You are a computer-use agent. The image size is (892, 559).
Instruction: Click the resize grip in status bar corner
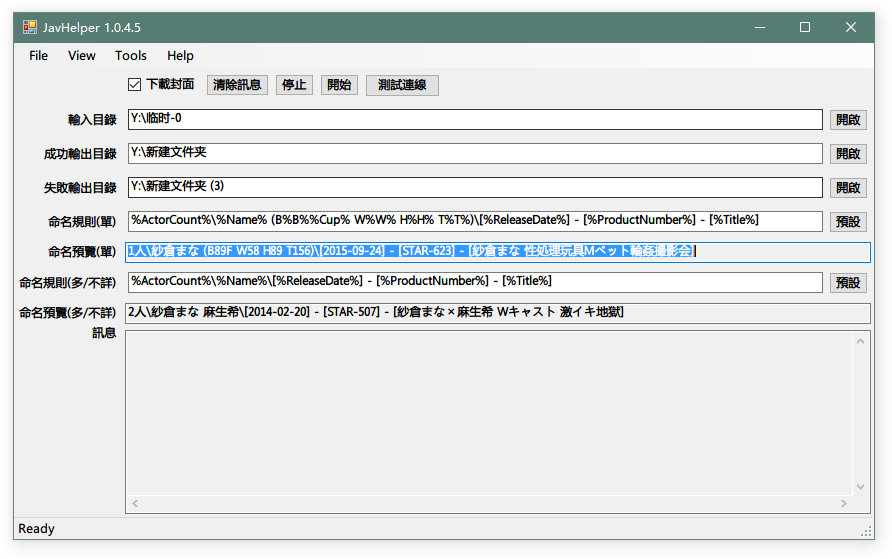click(866, 532)
